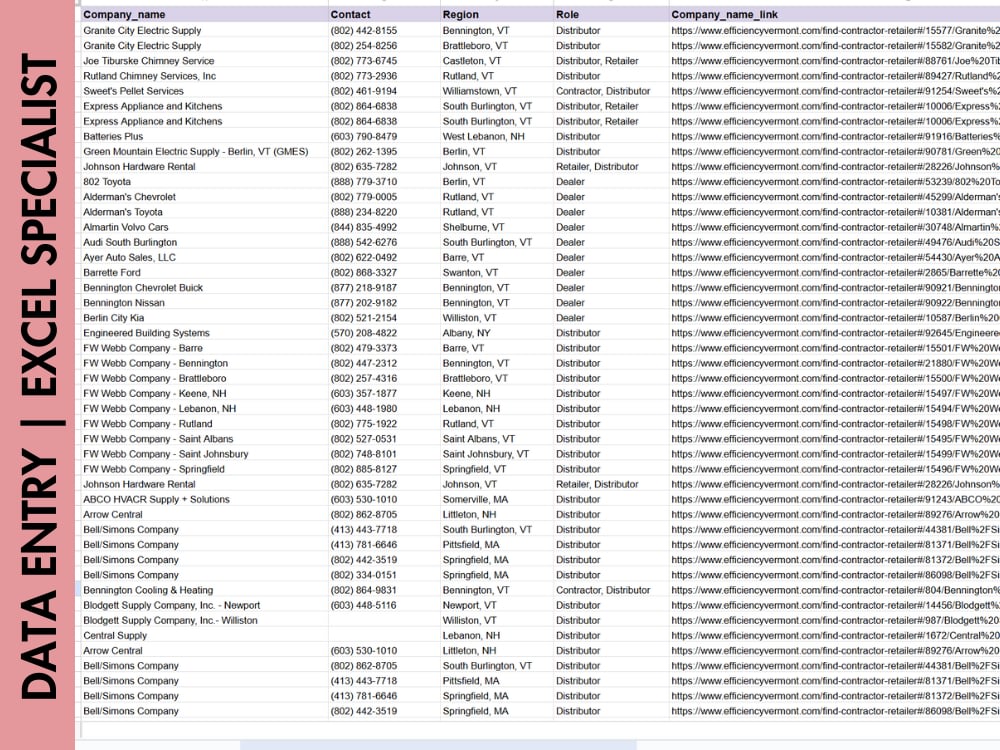Image resolution: width=1000 pixels, height=750 pixels.
Task: Click the Albany, NY region cell
Action: point(497,333)
